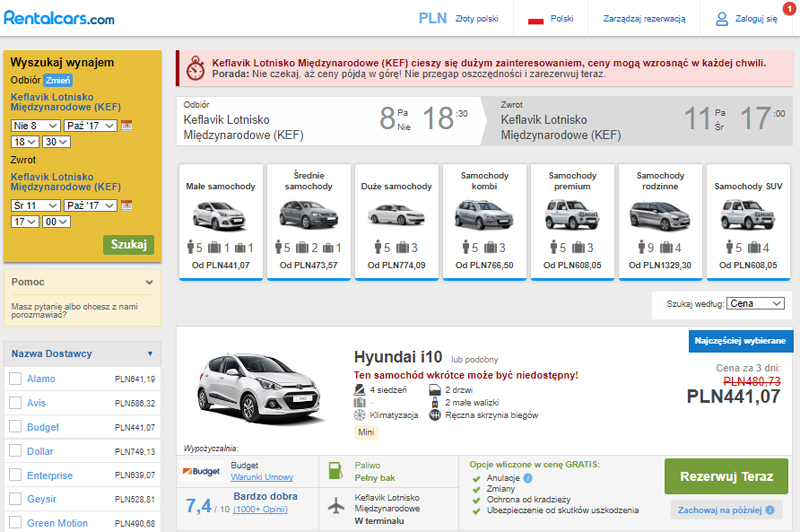Check the Avis supplier checkbox
Viewport: 800px width, 532px height.
click(16, 402)
